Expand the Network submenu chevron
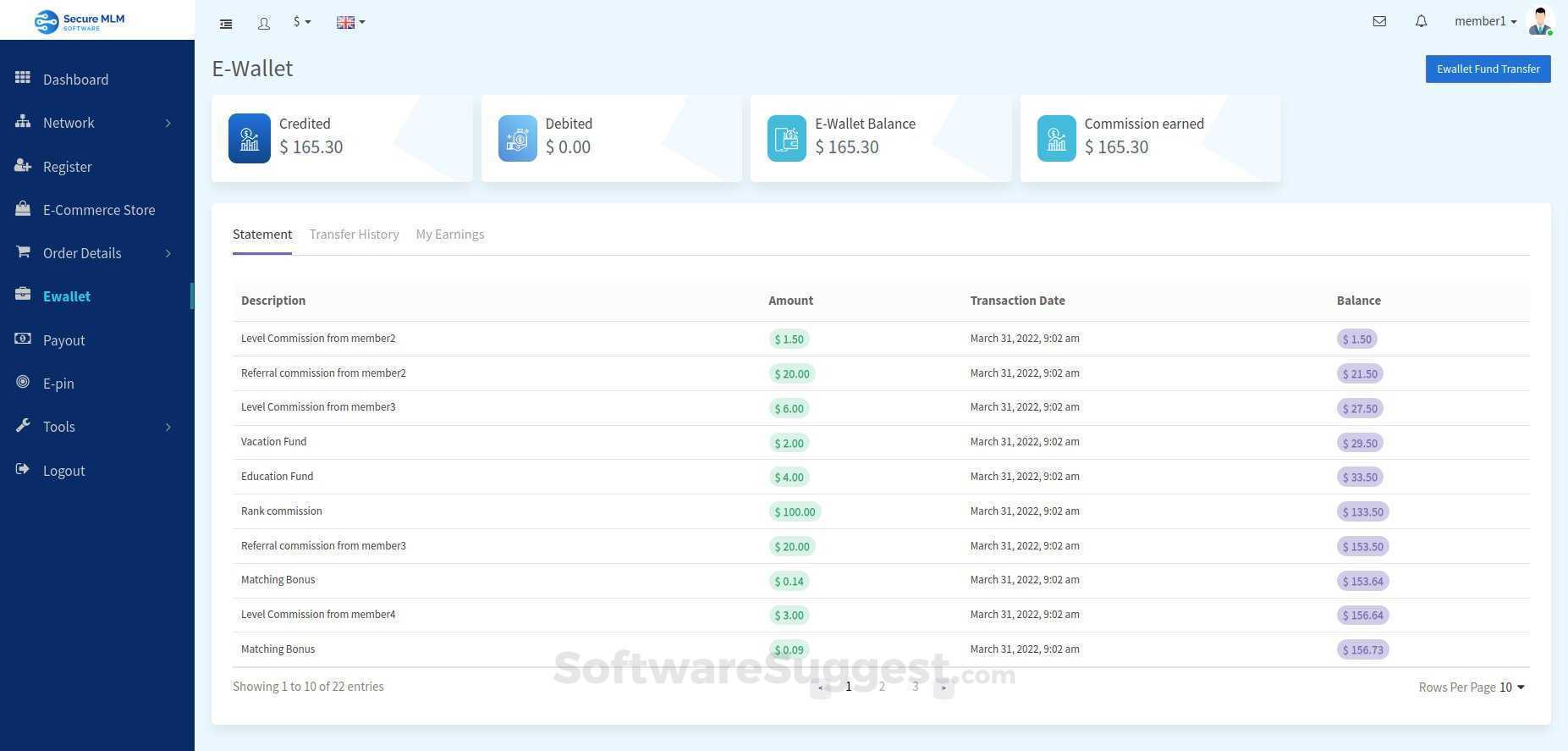This screenshot has height=751, width=1568. coord(168,123)
